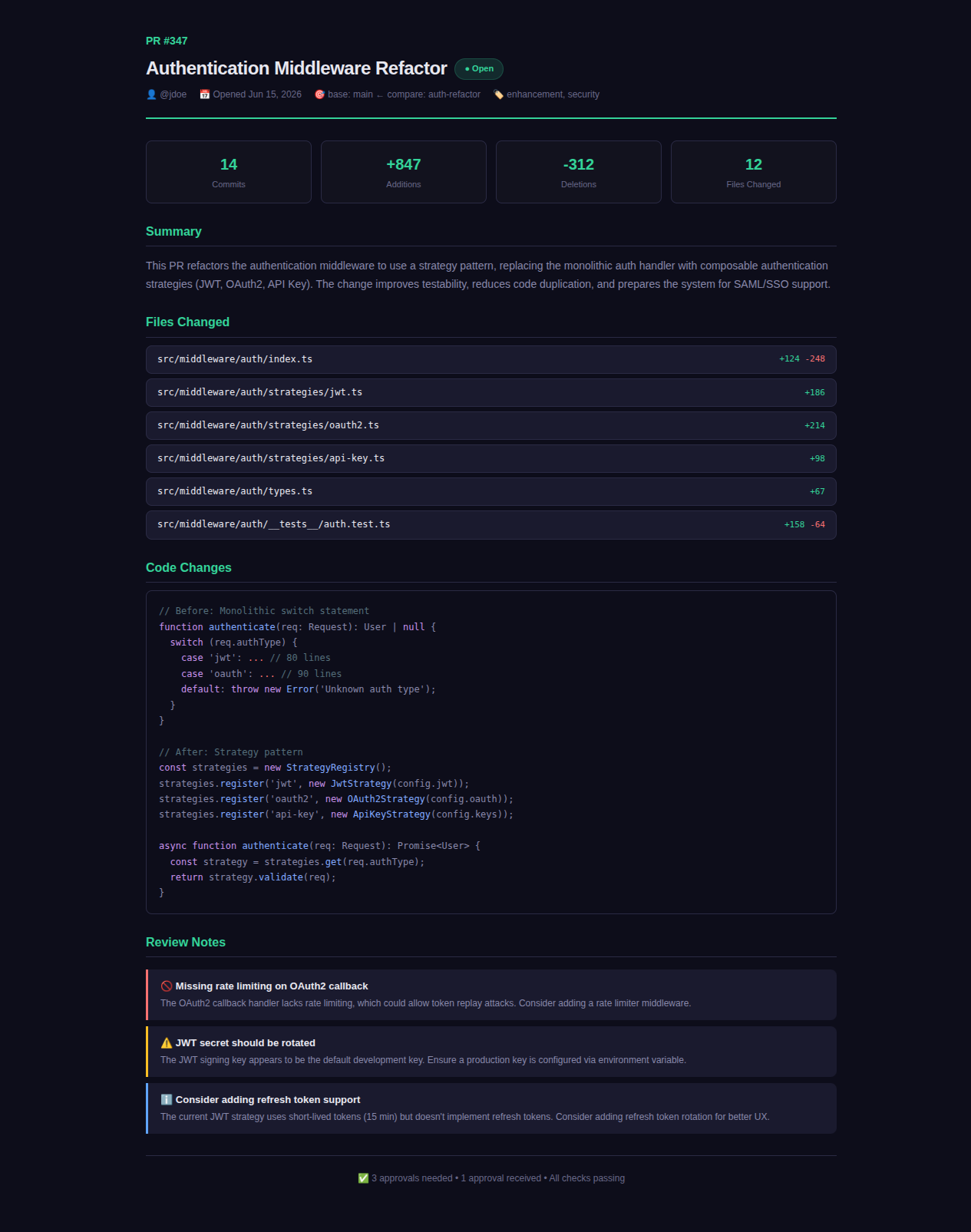Open the Consider adding refresh token support note
Screen dimensions: 971x1232
tap(491, 1108)
